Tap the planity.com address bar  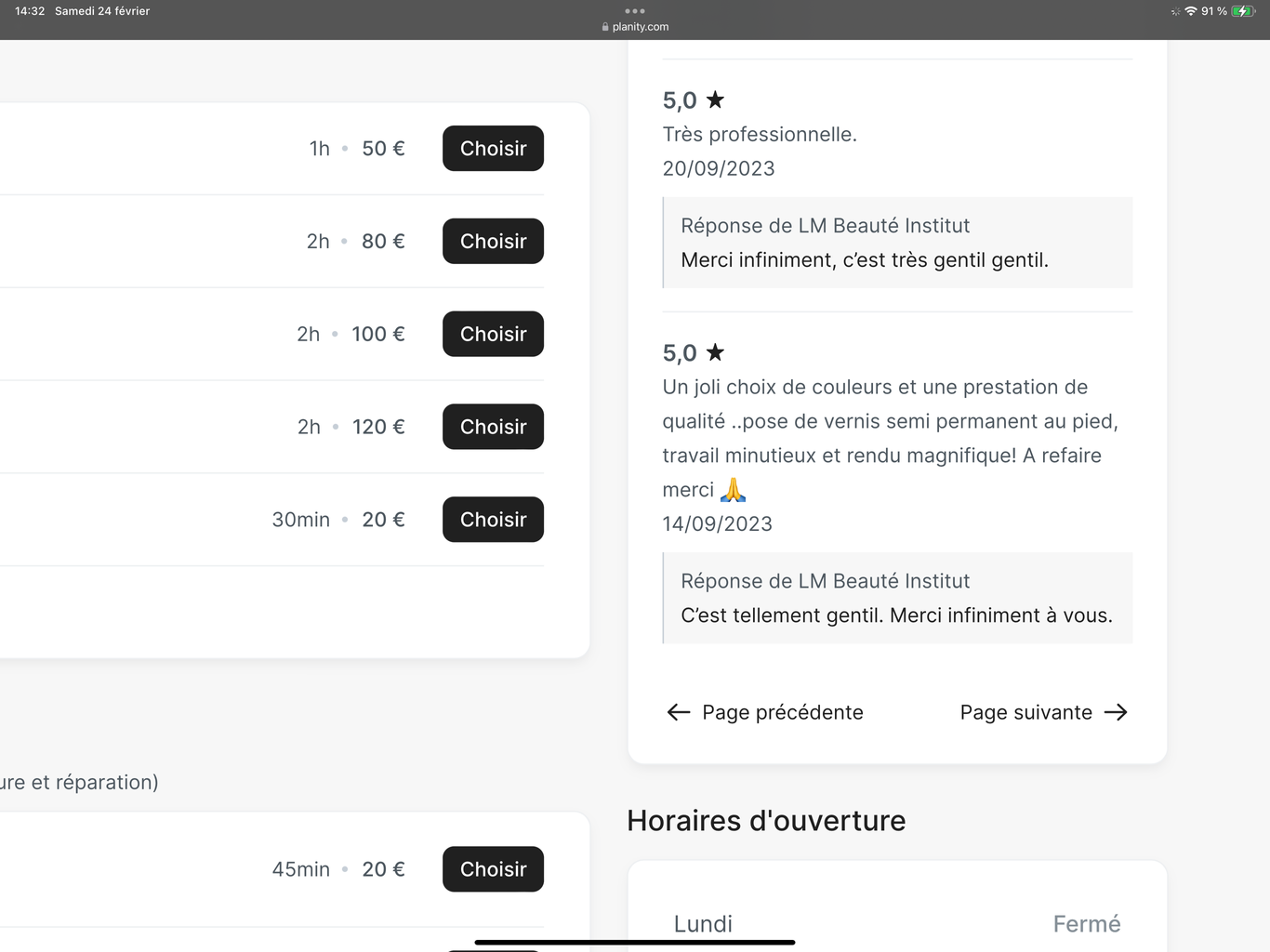(635, 27)
